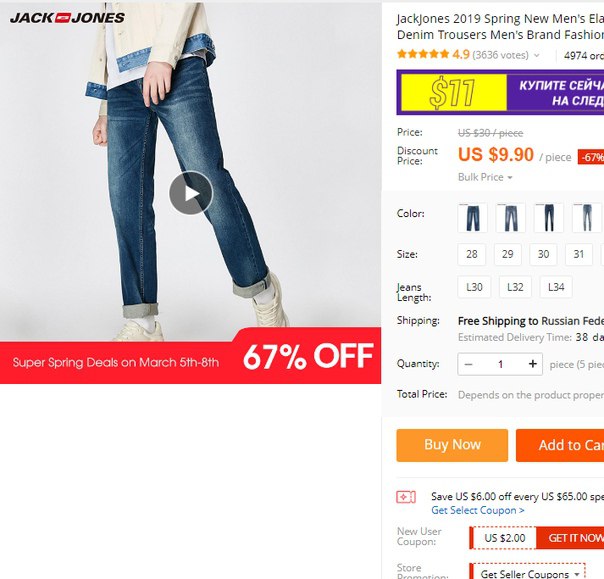Select size 30

(x=543, y=254)
